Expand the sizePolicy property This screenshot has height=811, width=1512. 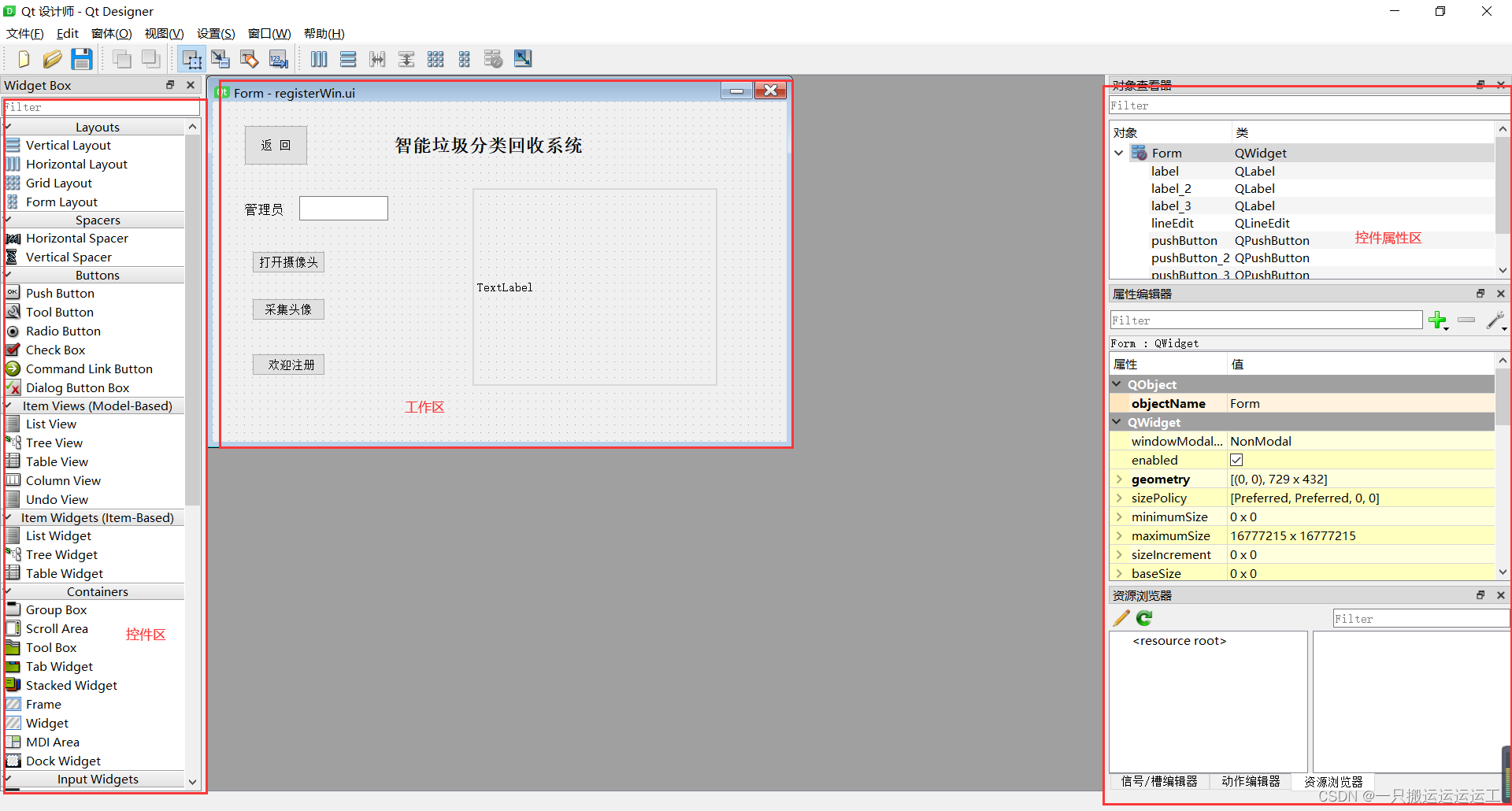(x=1118, y=498)
